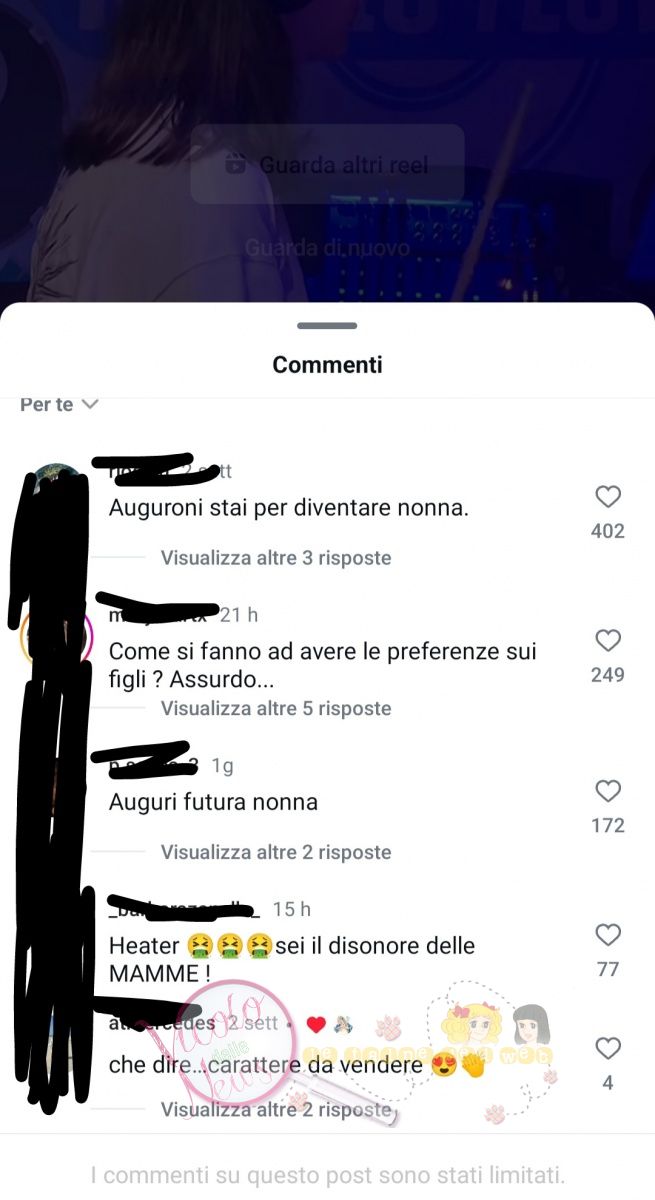Tap the "Guarda altri reel" button
The image size is (655, 1200).
coord(328,164)
